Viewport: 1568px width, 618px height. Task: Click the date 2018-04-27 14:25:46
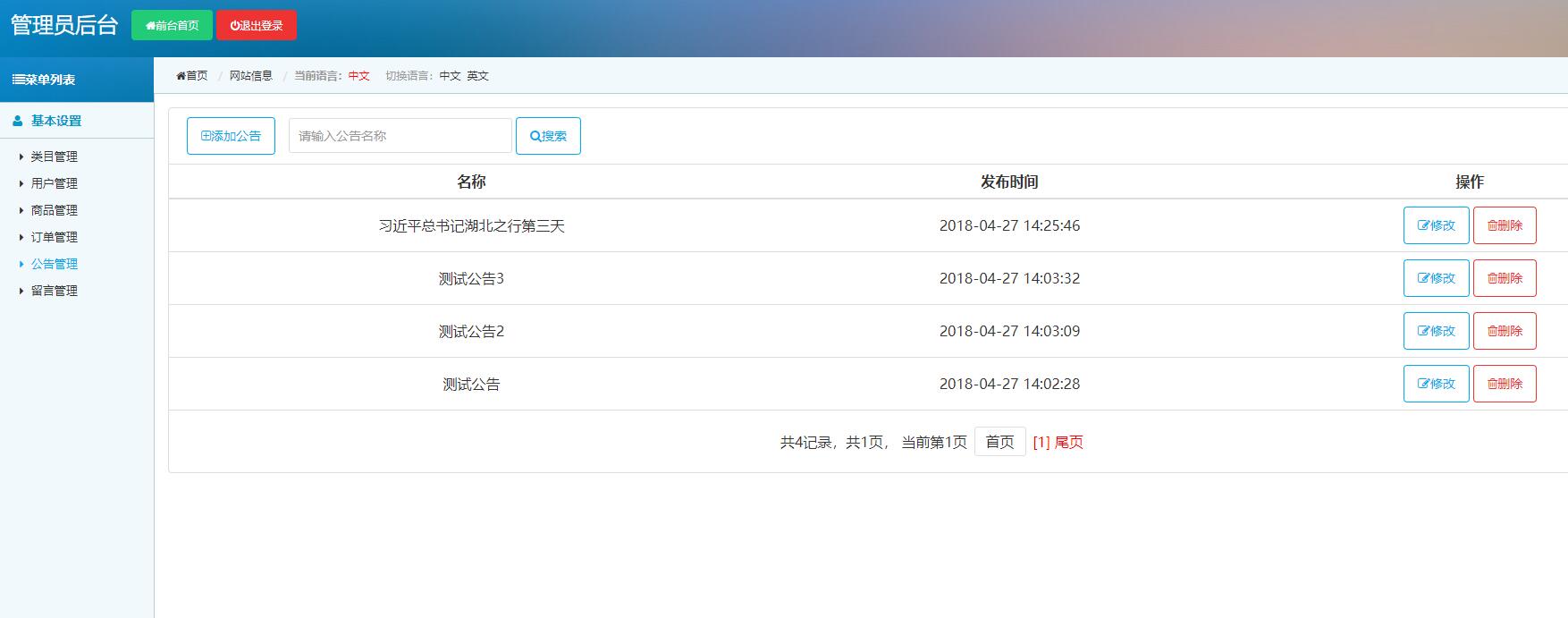click(1009, 225)
